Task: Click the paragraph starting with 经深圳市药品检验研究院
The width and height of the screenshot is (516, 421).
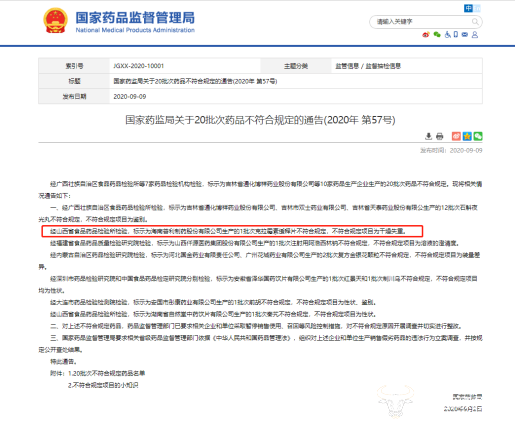Action: pyautogui.click(x=258, y=284)
